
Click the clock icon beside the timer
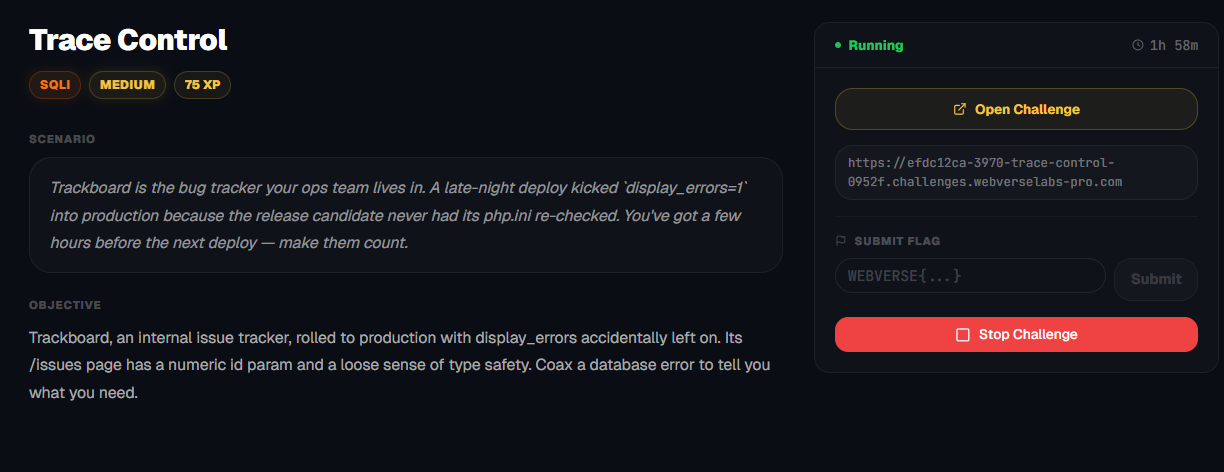pyautogui.click(x=1137, y=45)
